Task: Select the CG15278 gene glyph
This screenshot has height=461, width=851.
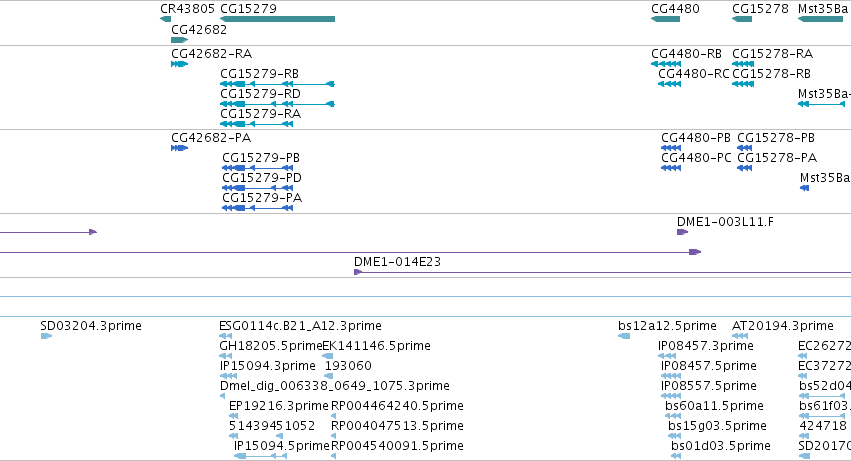Action: coord(742,19)
